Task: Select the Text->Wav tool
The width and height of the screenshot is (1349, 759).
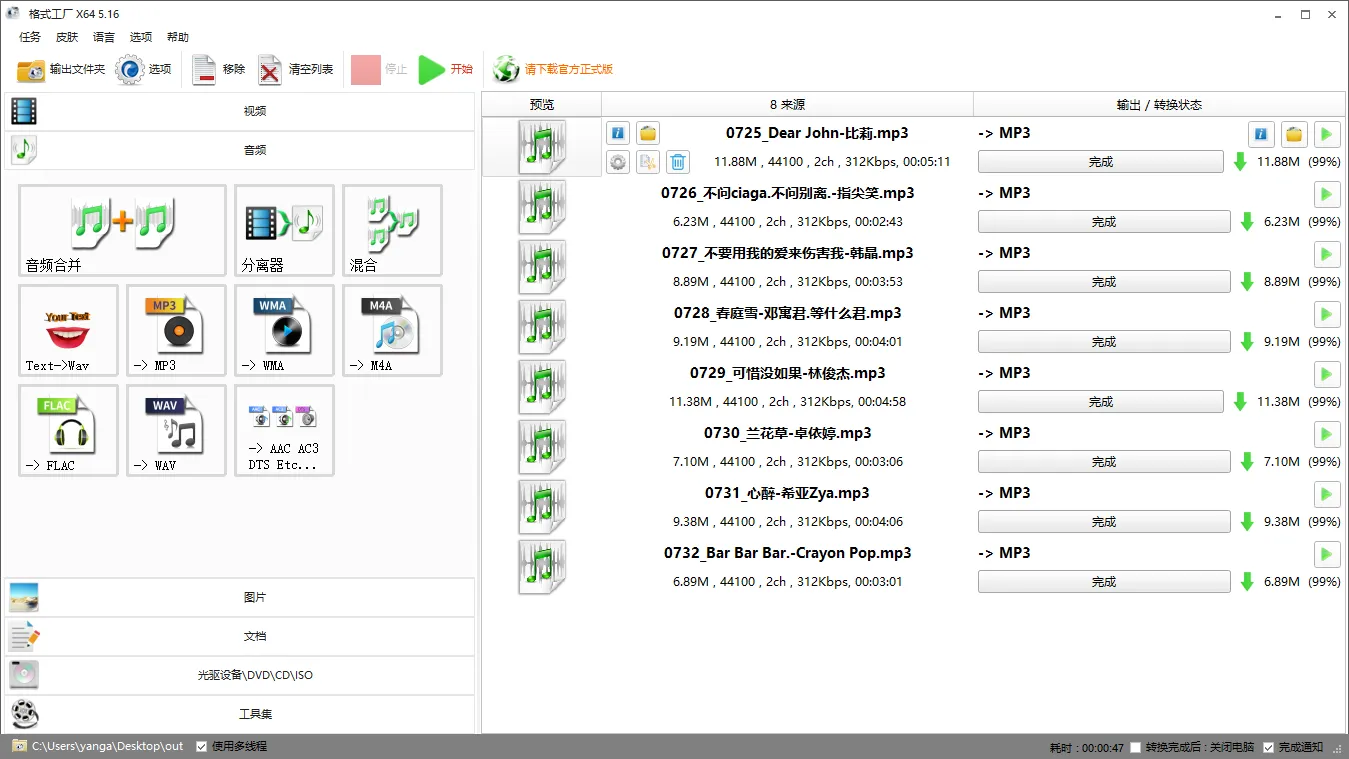Action: [68, 330]
